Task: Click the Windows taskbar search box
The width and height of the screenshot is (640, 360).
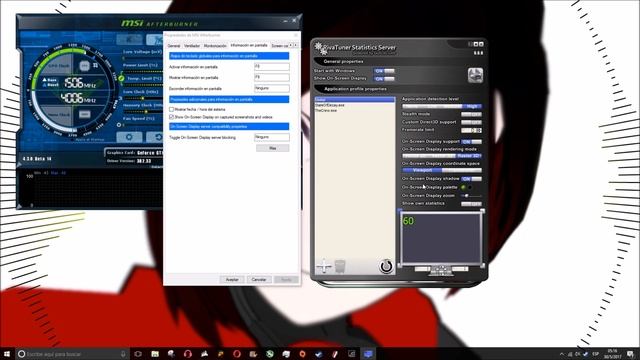Action: click(73, 354)
